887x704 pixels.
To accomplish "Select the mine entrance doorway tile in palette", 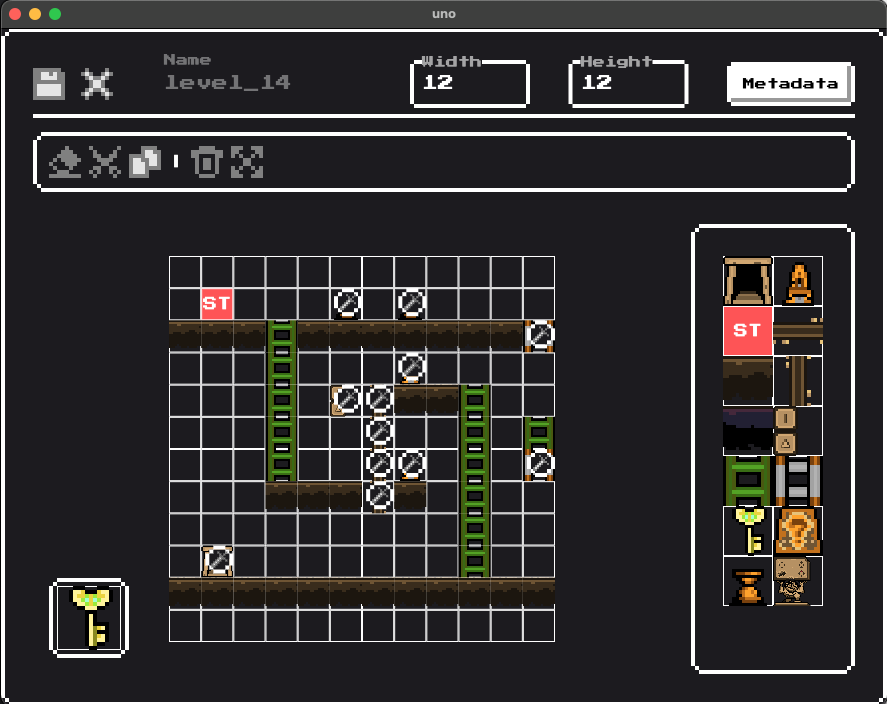I will point(747,281).
